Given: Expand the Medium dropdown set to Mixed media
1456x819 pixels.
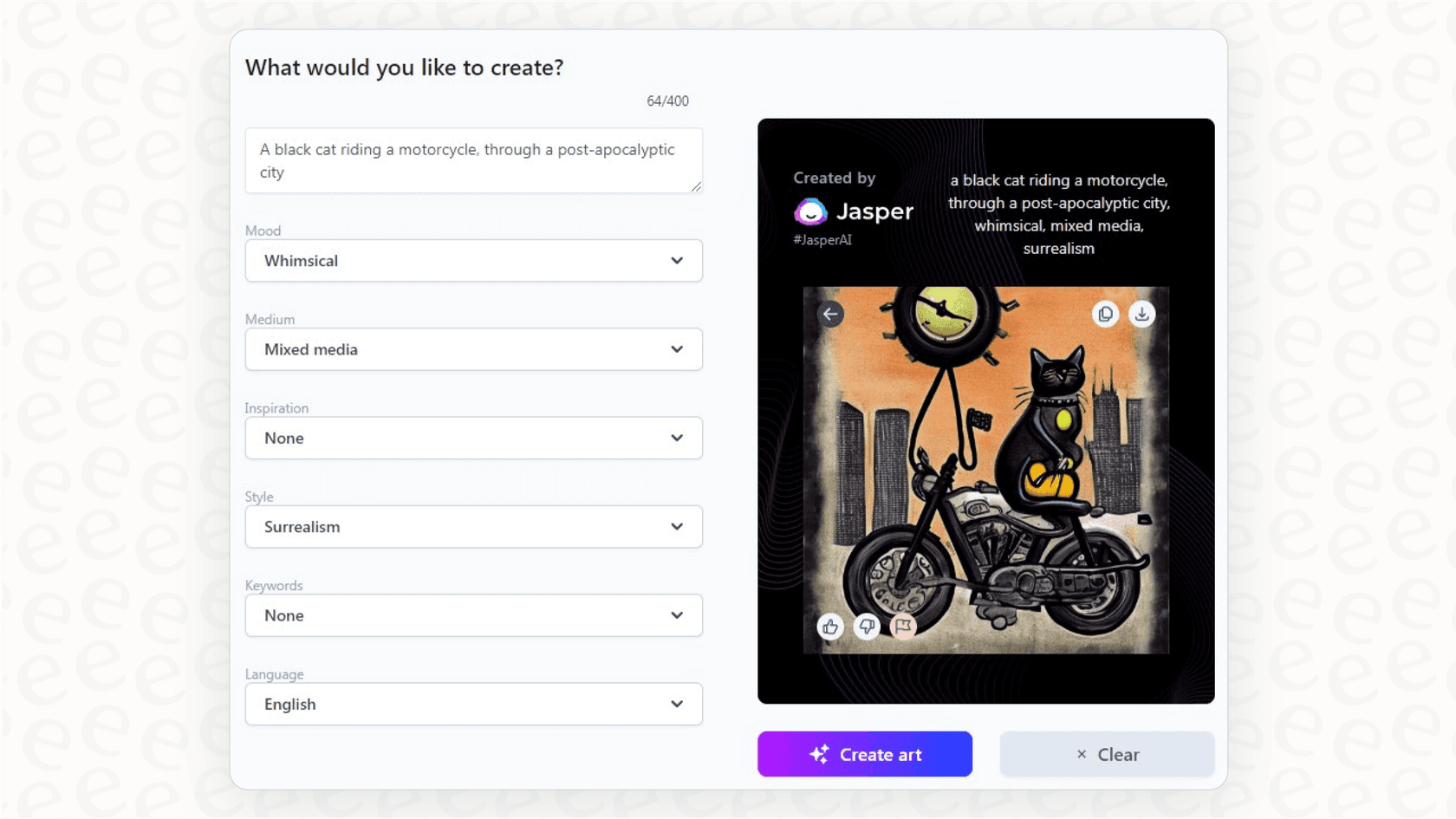Looking at the screenshot, I should pos(473,349).
